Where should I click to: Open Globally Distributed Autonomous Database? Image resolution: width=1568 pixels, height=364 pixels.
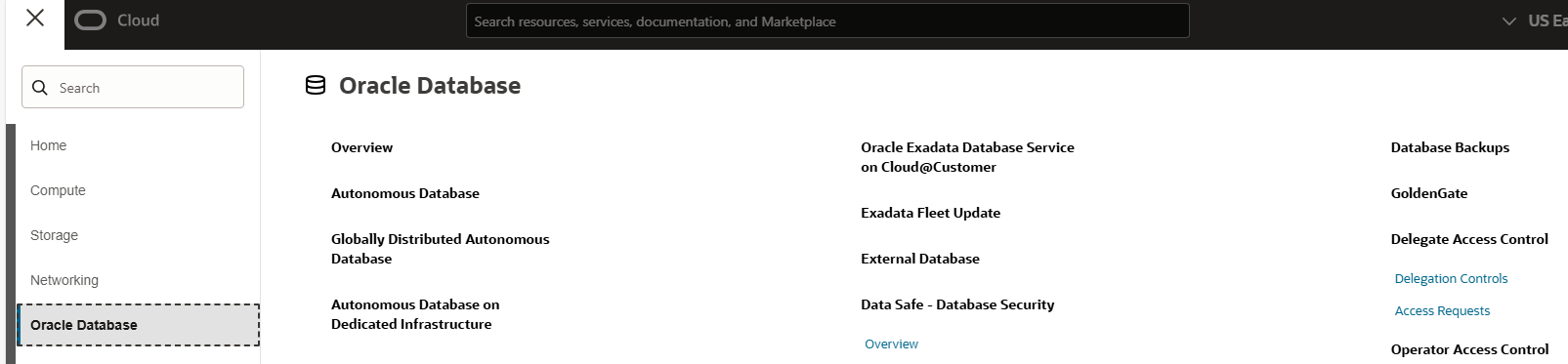tap(441, 249)
